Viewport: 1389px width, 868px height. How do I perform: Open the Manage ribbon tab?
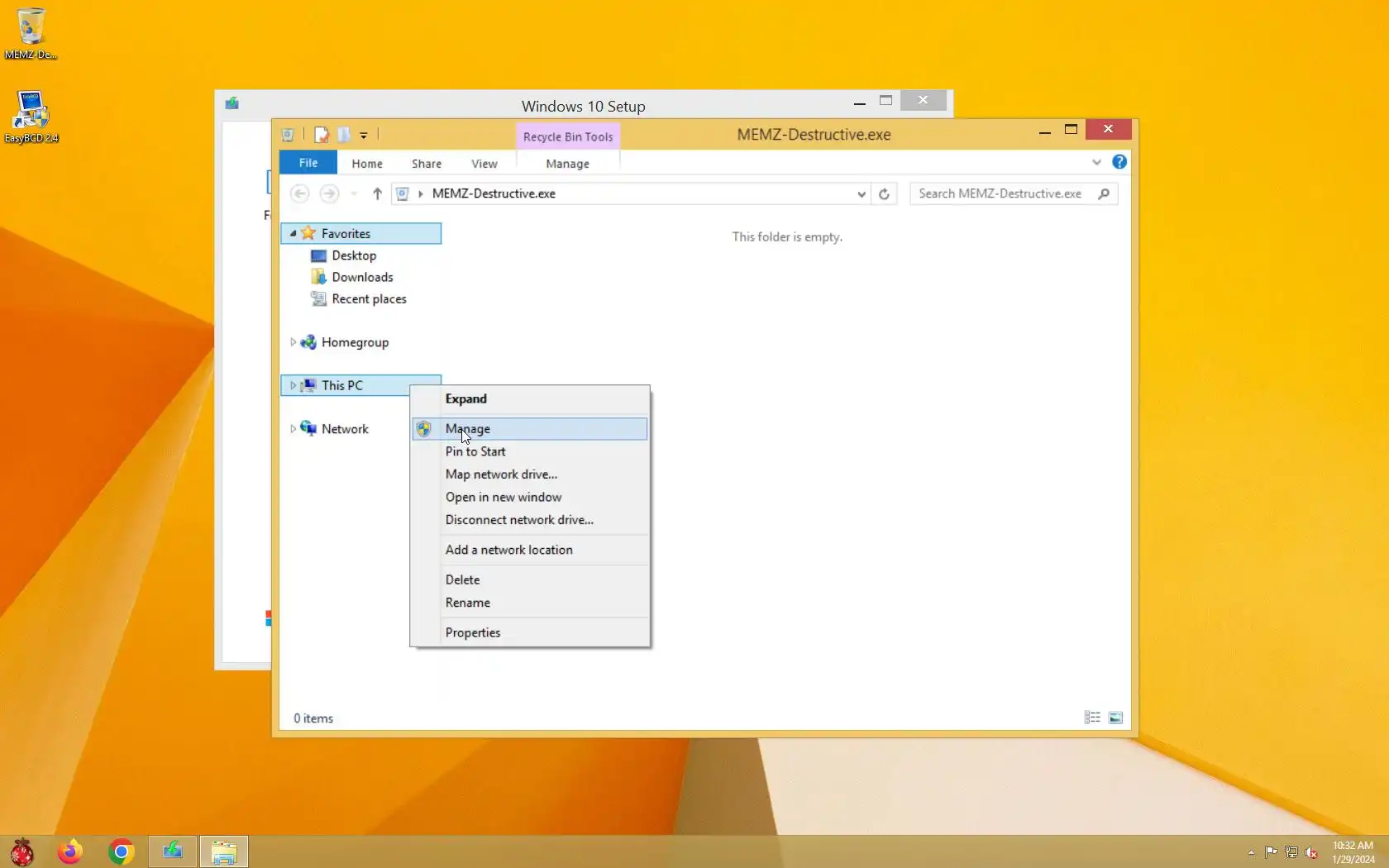point(568,164)
